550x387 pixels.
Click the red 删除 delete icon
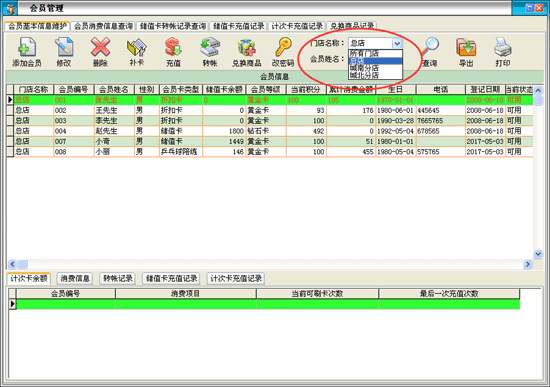(100, 47)
